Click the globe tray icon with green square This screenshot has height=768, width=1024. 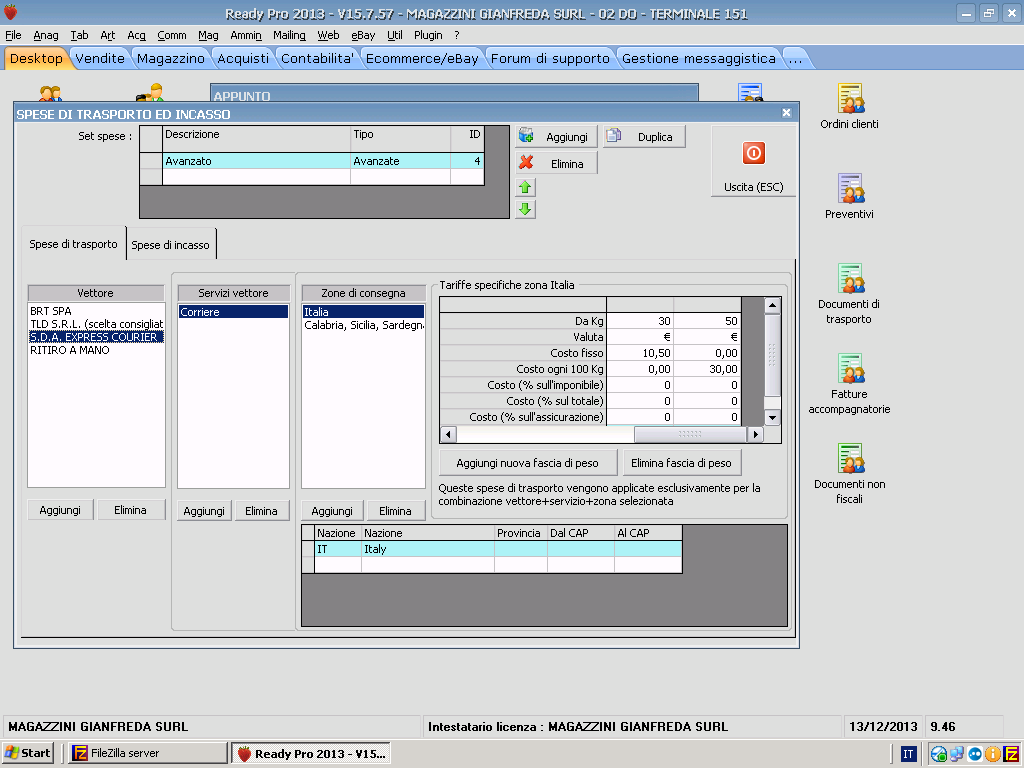coord(939,754)
